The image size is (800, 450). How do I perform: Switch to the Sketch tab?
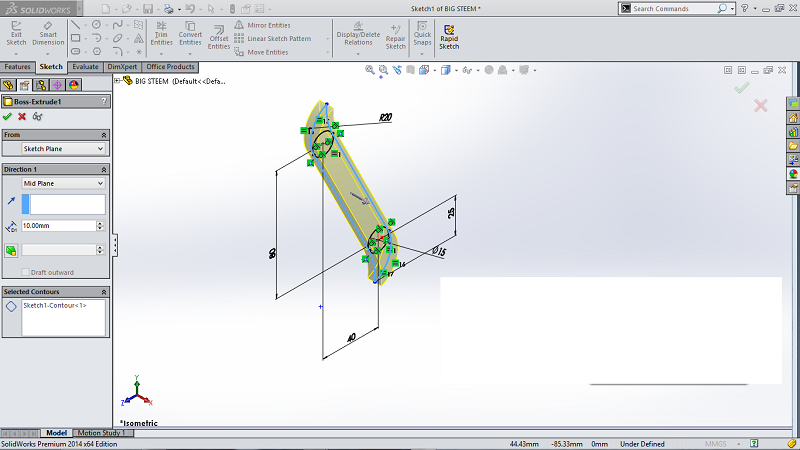51,67
